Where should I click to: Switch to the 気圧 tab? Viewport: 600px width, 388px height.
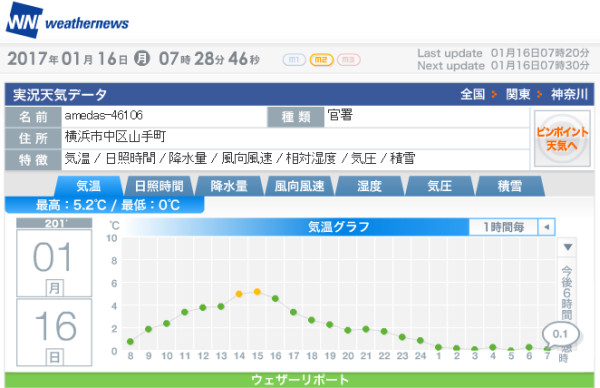click(440, 186)
